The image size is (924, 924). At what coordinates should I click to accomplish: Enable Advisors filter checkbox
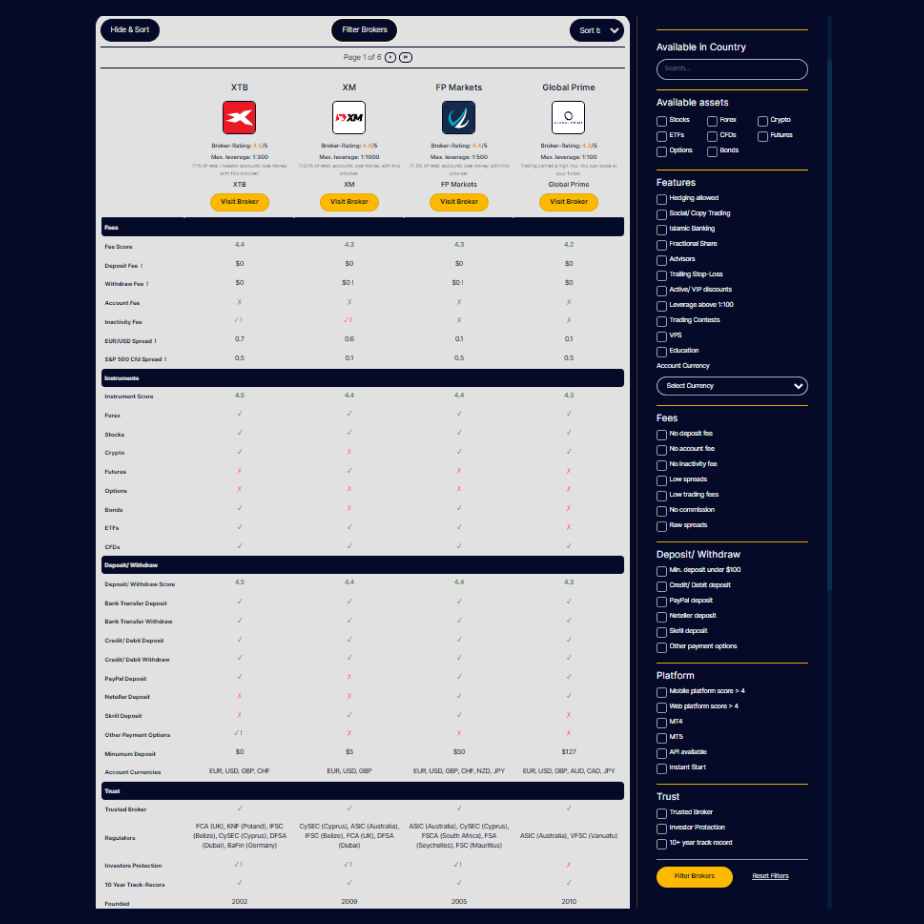coord(662,260)
